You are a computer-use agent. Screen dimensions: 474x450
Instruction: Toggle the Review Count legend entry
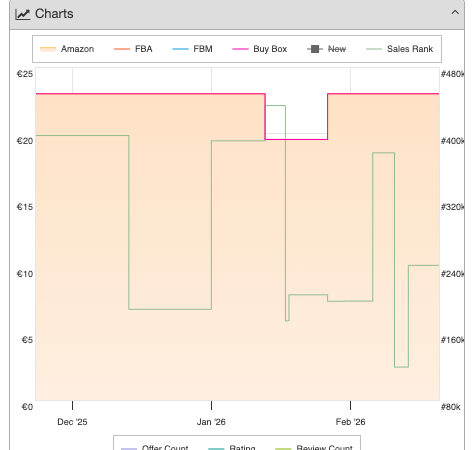314,447
